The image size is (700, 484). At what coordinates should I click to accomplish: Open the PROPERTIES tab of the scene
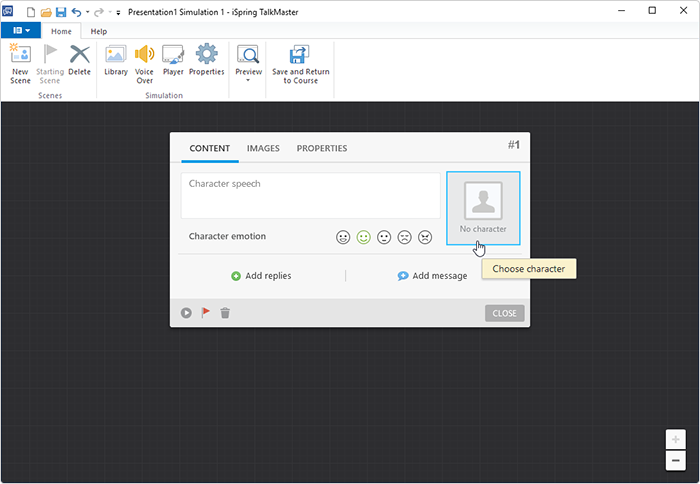(x=322, y=148)
